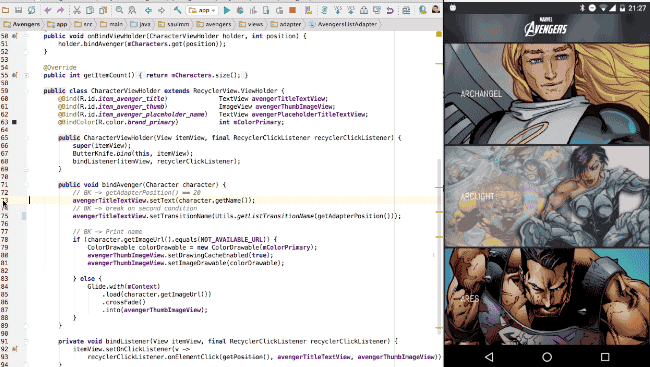Collapse the CharacterViewHolder constructor fold marker
The image size is (650, 367).
tap(26, 138)
